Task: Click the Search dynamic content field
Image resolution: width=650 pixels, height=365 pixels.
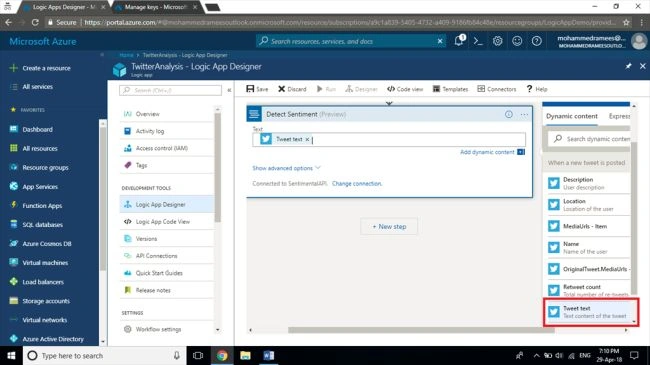Action: (x=590, y=139)
